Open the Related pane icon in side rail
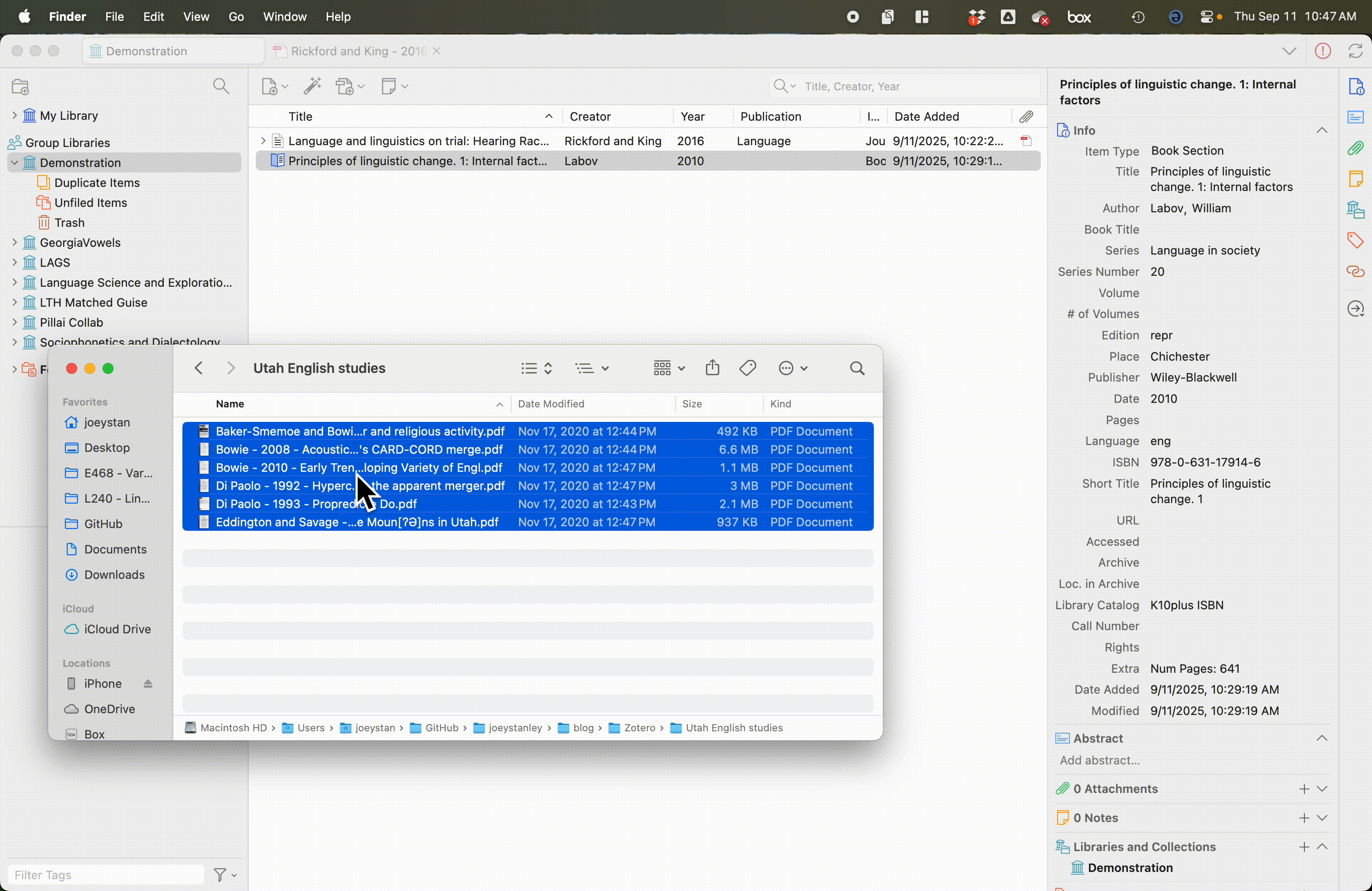The width and height of the screenshot is (1372, 891). pos(1355,271)
